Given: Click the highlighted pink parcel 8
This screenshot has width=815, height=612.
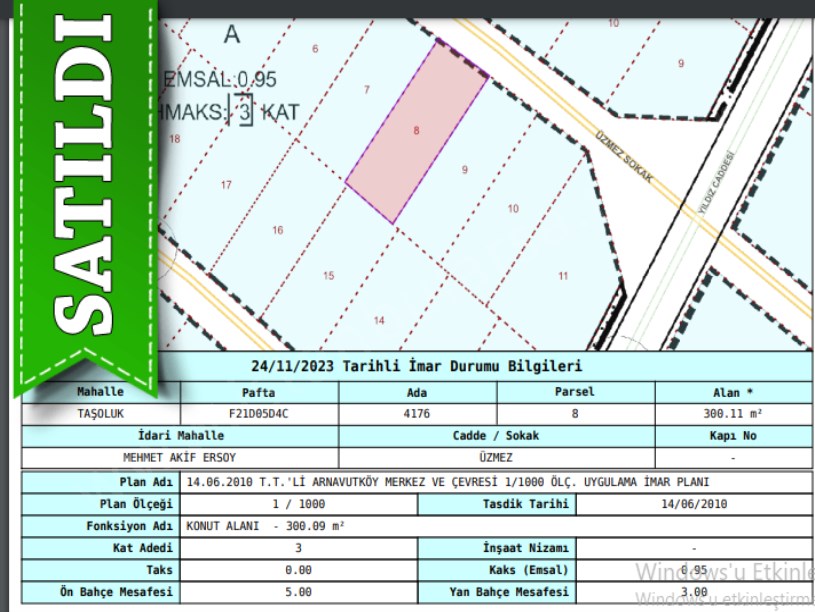Looking at the screenshot, I should (417, 130).
